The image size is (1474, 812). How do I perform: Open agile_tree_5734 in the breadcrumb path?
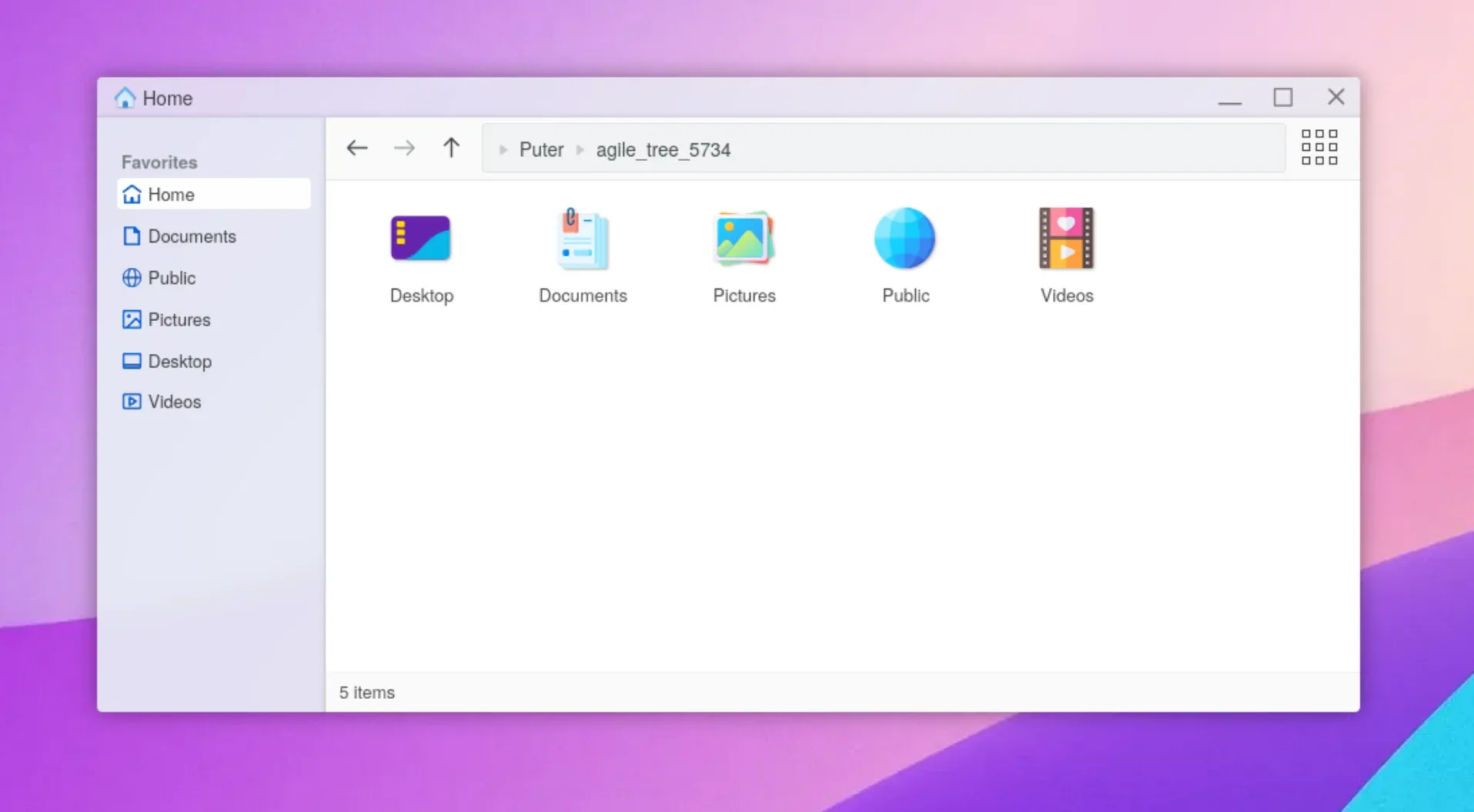pyautogui.click(x=663, y=149)
